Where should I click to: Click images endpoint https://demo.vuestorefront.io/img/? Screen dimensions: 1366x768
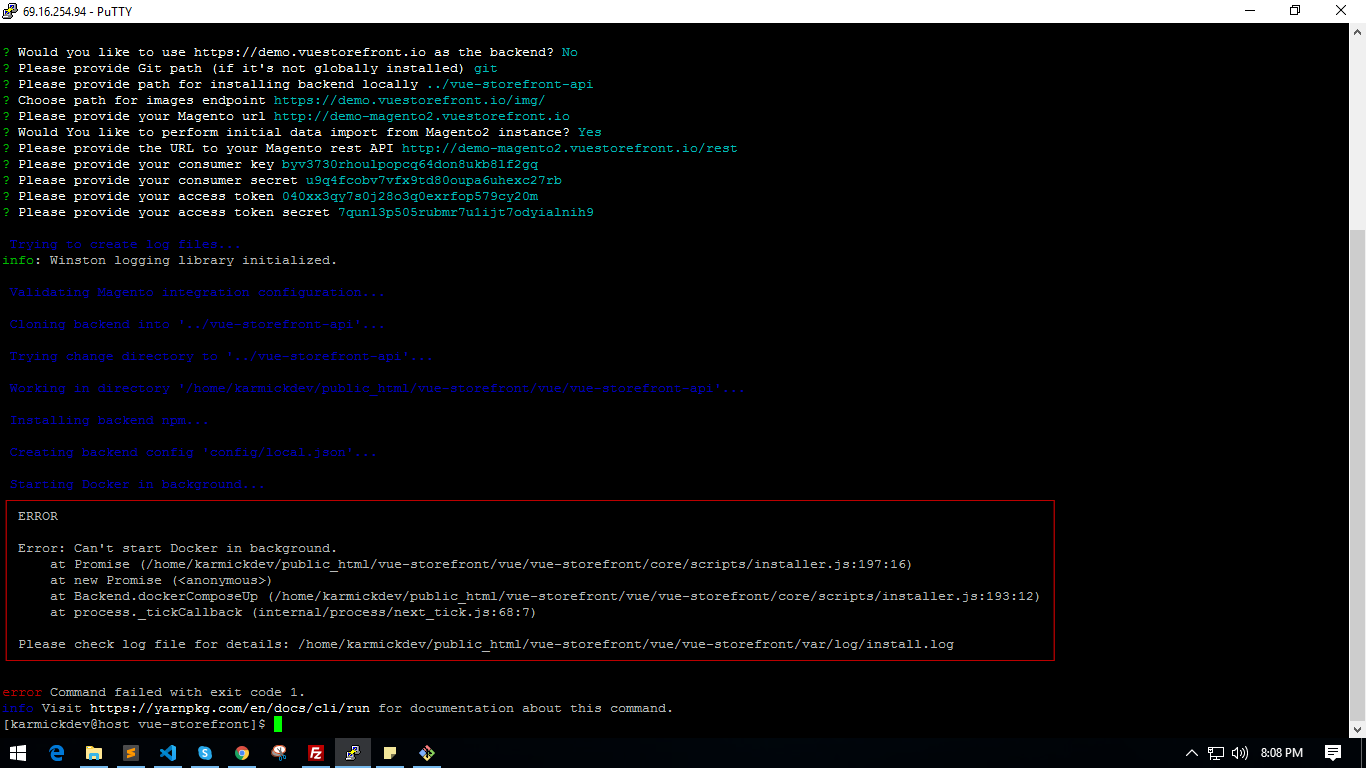[410, 100]
